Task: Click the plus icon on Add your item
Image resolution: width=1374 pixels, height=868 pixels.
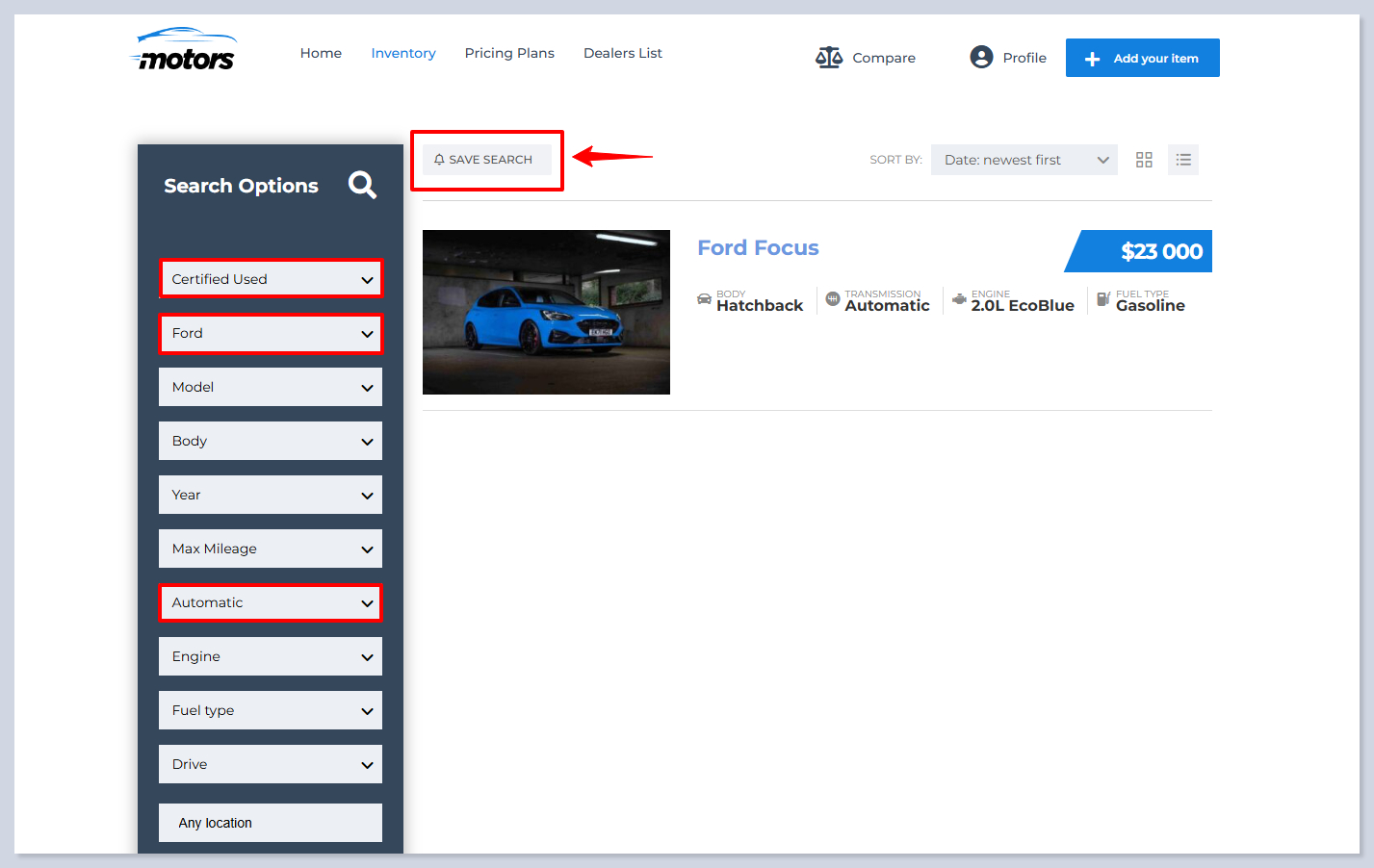Action: pyautogui.click(x=1092, y=59)
